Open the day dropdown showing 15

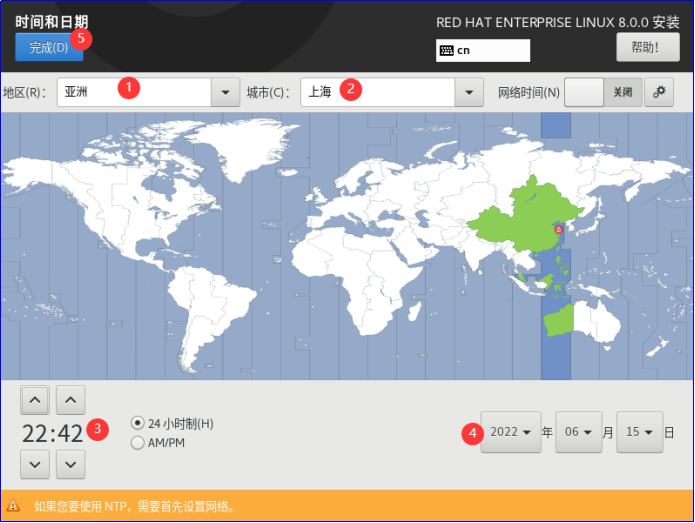click(x=640, y=432)
